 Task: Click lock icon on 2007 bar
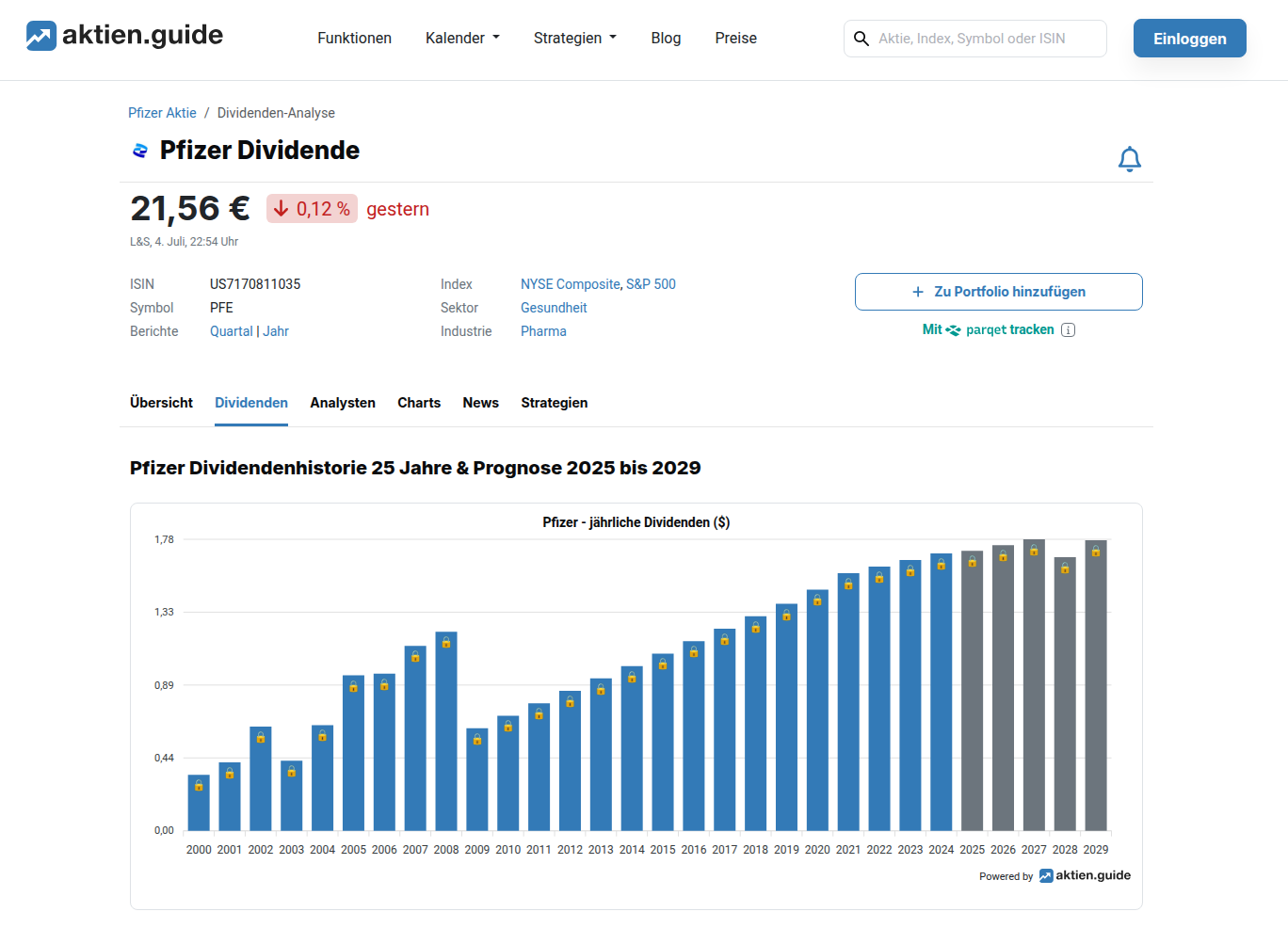coord(415,656)
